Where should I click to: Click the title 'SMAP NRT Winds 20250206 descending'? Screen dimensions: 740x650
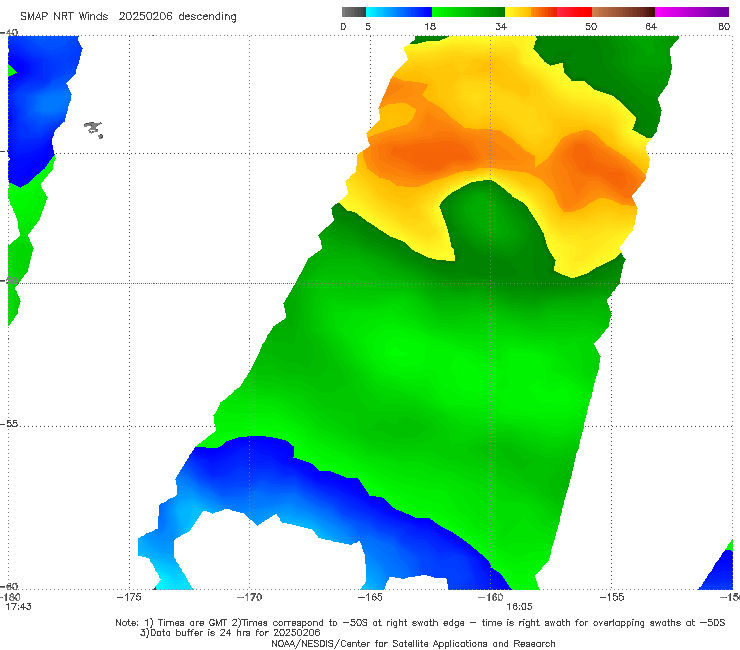click(x=128, y=17)
